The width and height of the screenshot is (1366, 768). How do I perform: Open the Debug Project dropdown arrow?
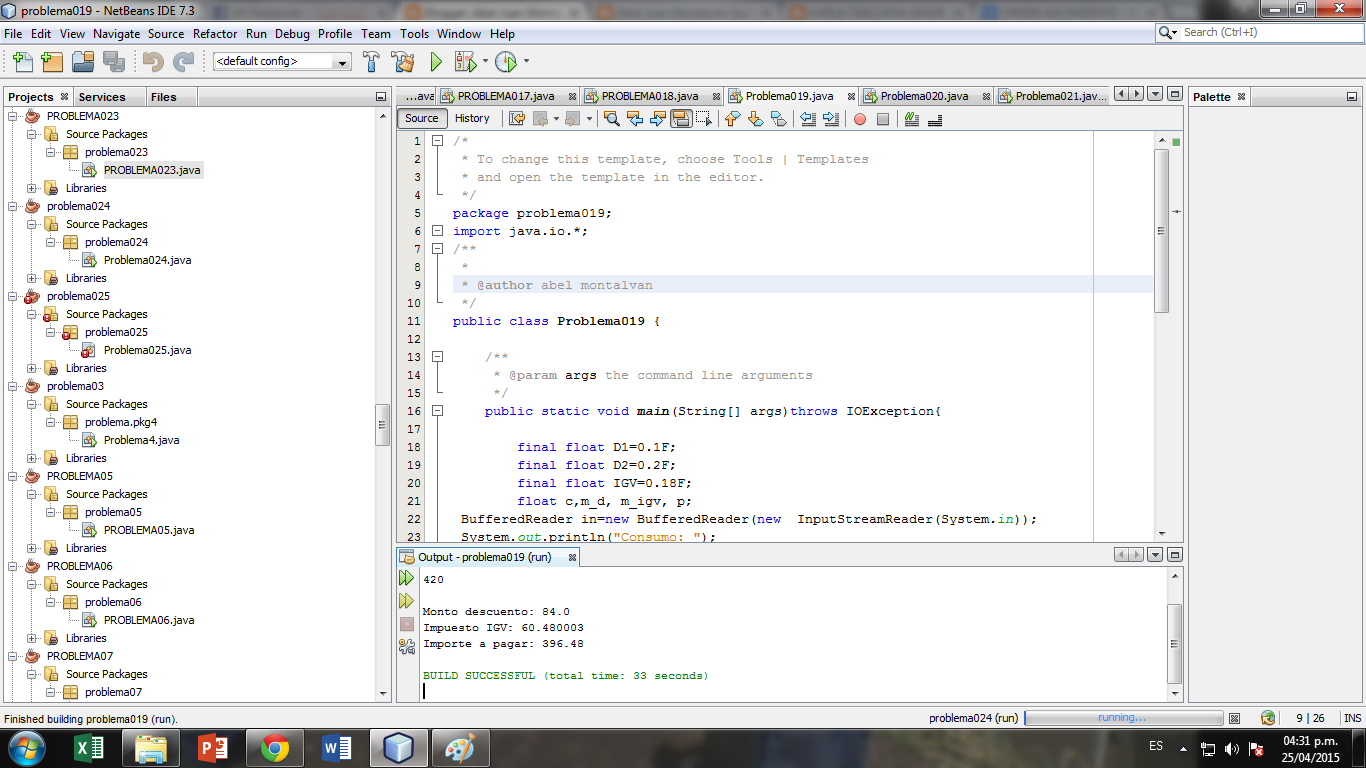[x=485, y=61]
